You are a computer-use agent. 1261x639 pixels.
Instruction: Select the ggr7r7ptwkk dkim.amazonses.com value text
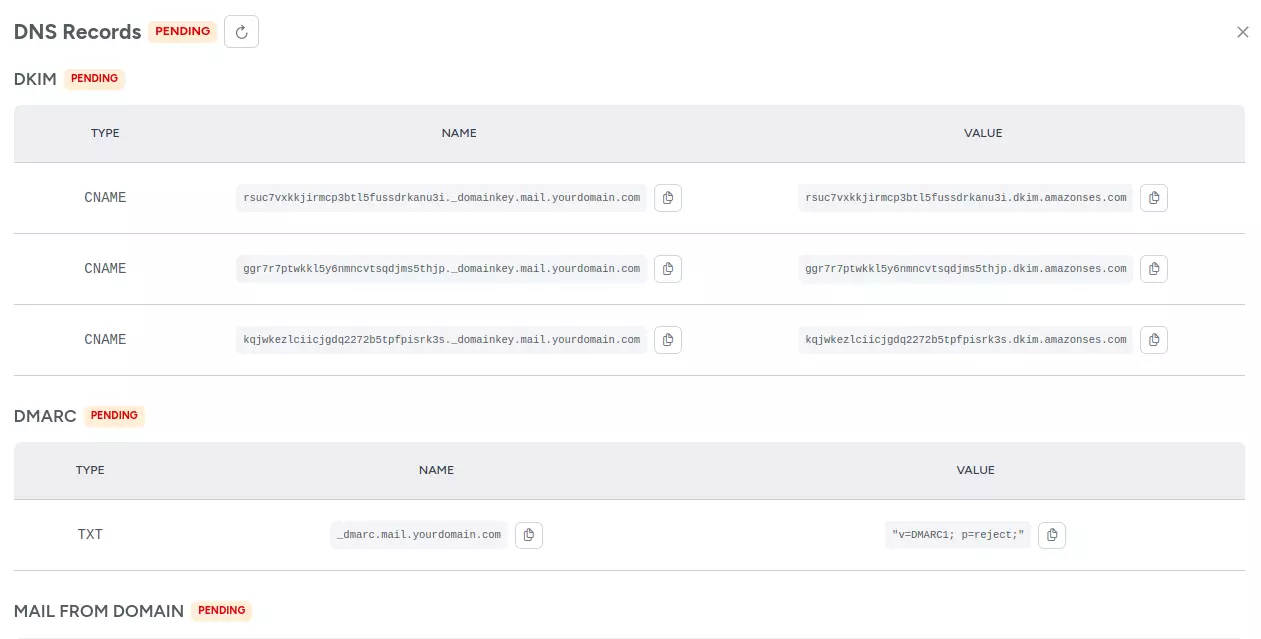(x=966, y=269)
